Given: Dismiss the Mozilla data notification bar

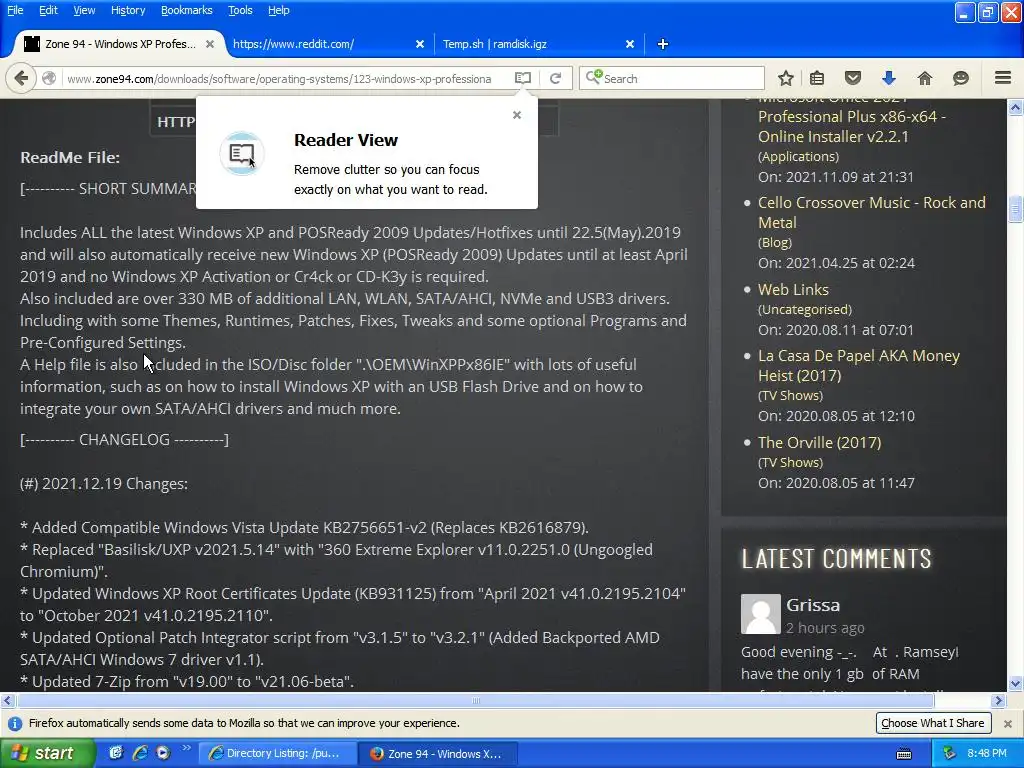Looking at the screenshot, I should click(1008, 724).
